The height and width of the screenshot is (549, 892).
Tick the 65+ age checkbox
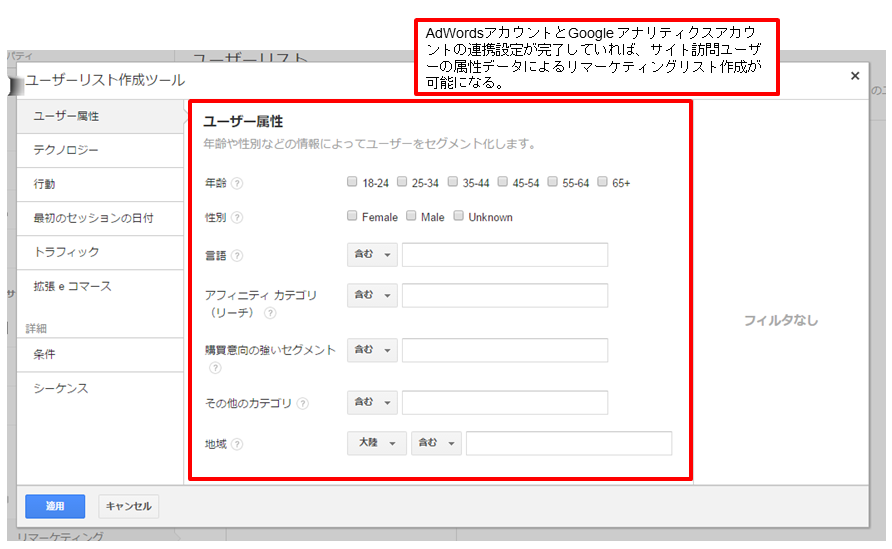pos(602,182)
